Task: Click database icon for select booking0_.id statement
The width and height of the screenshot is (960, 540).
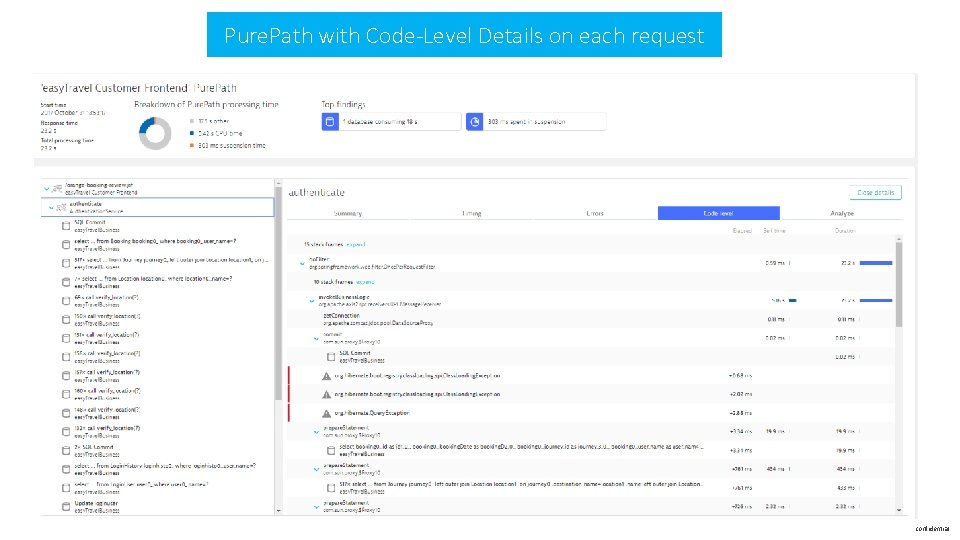Action: [331, 451]
